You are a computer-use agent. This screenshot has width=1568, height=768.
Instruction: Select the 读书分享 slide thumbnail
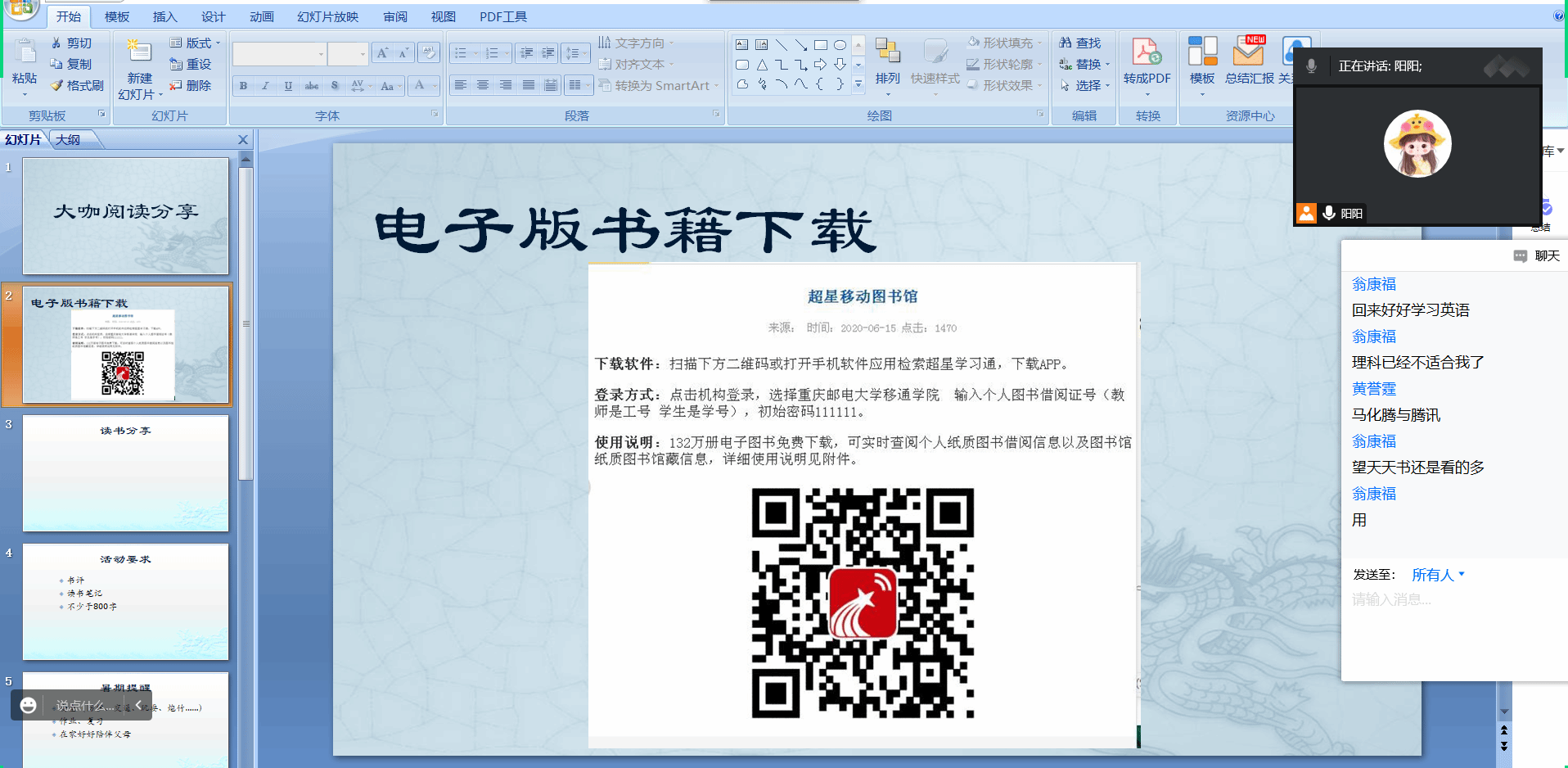pos(125,473)
